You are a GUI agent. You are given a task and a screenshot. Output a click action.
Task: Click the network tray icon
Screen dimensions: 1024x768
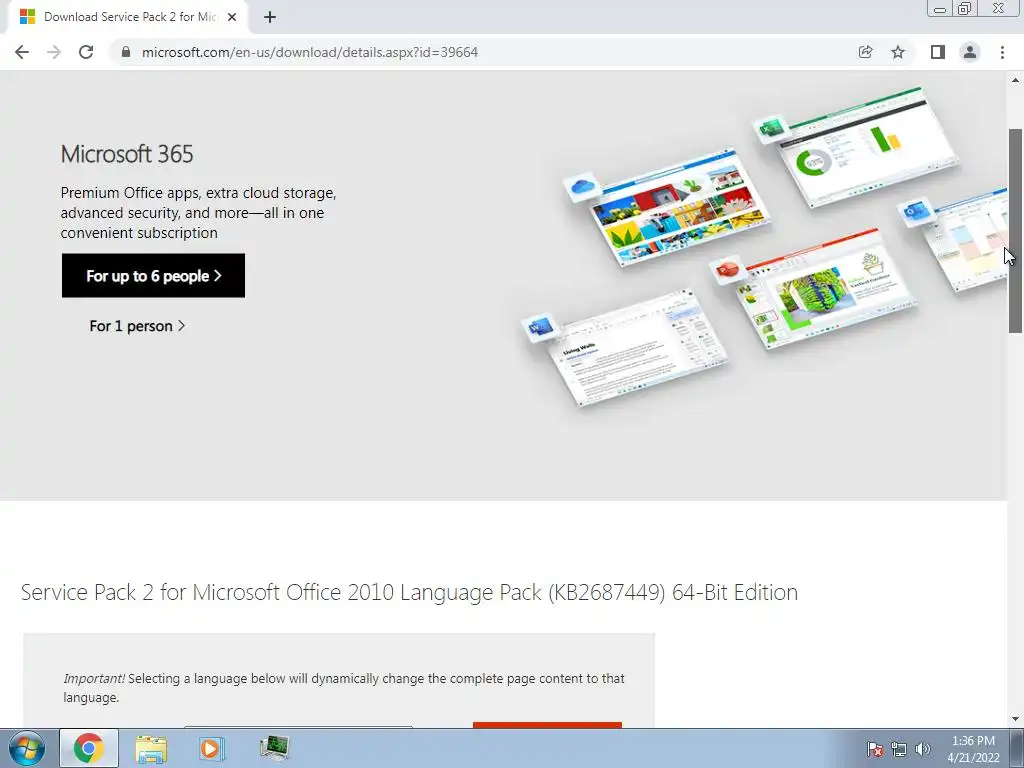pos(899,749)
